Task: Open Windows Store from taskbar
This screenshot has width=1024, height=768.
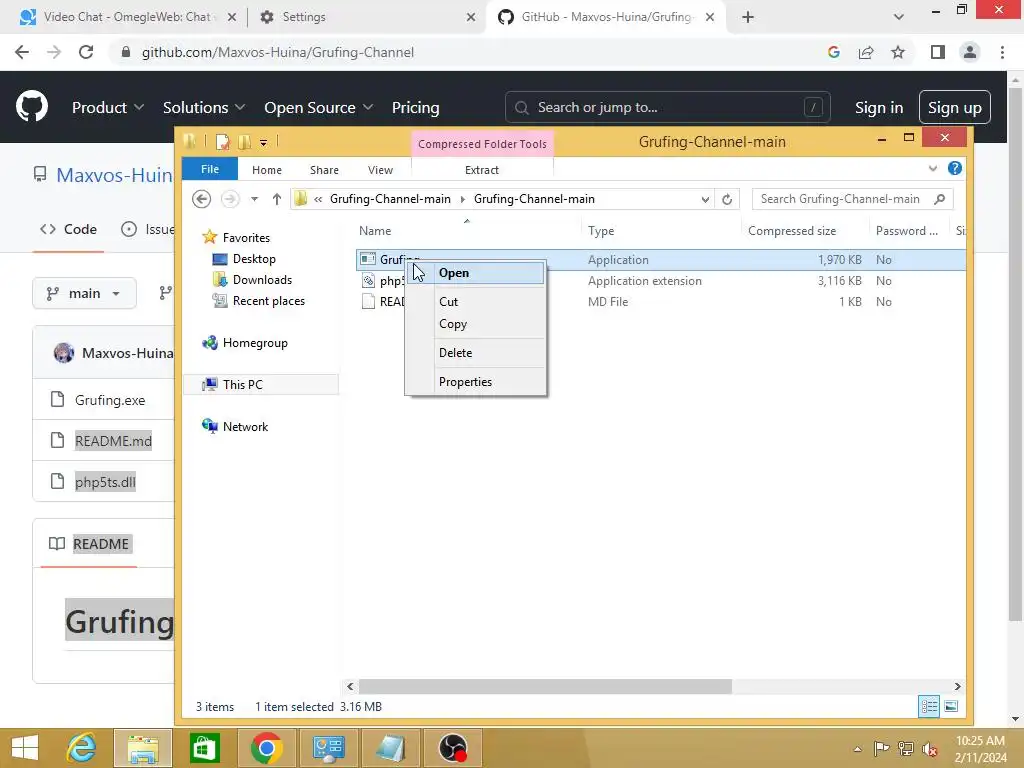Action: [204, 748]
